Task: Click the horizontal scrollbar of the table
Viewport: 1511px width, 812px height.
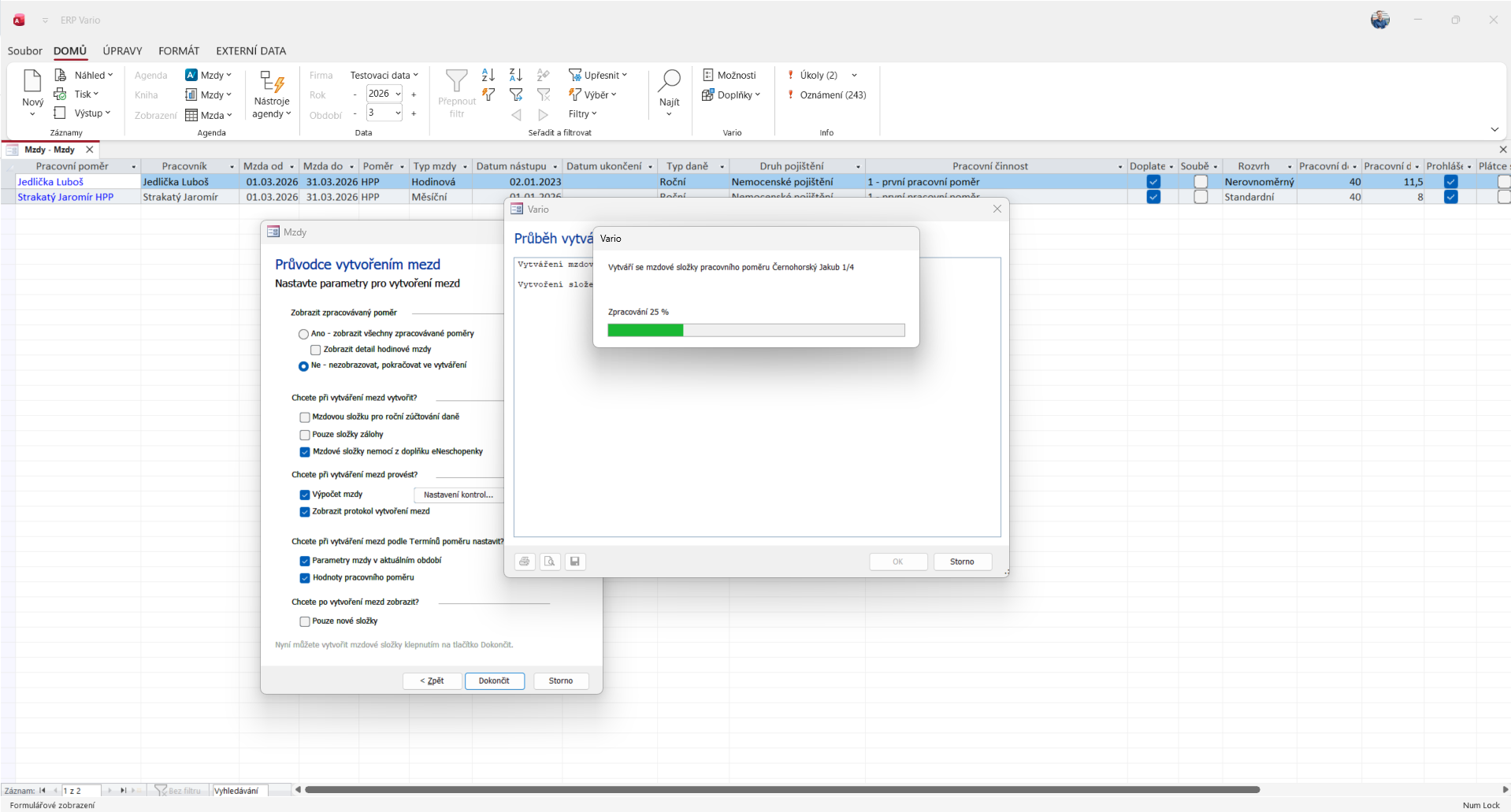Action: click(x=781, y=789)
